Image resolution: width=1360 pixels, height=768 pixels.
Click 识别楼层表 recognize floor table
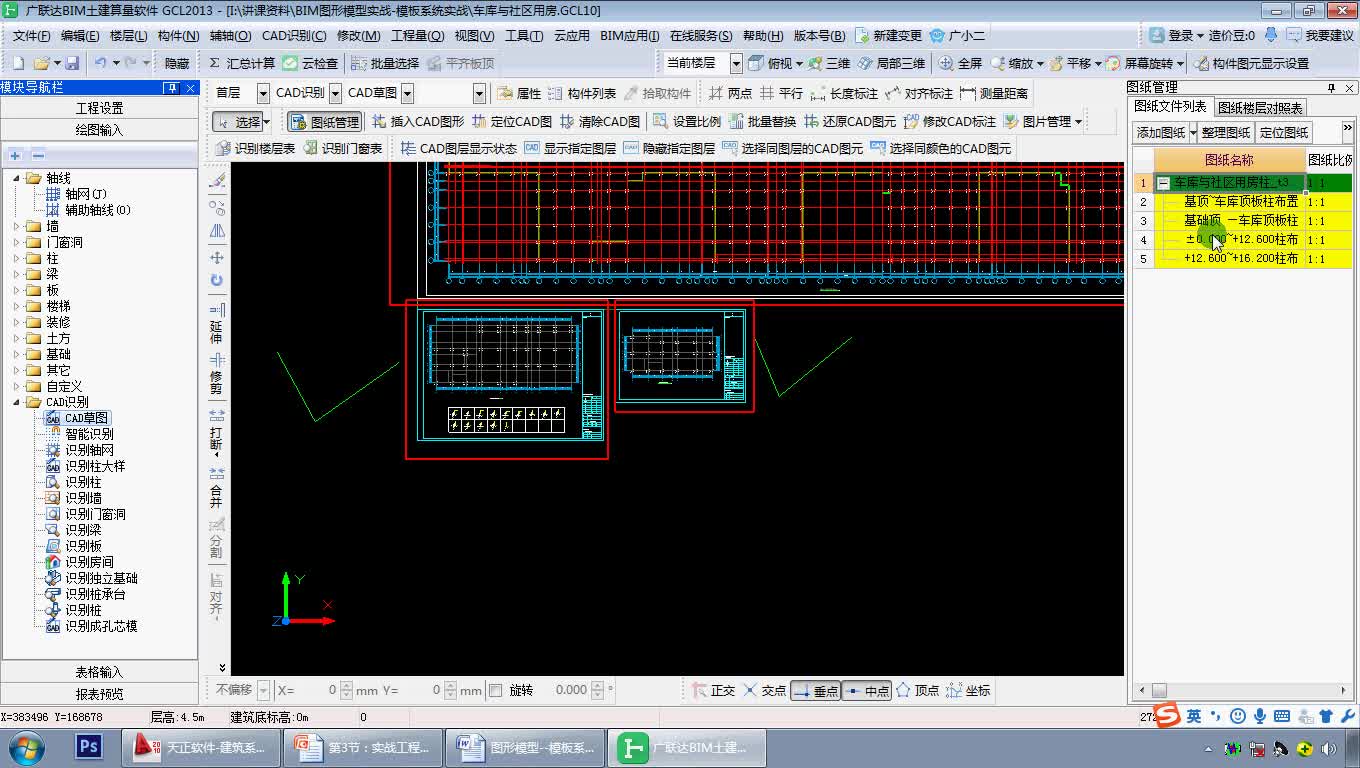[256, 148]
